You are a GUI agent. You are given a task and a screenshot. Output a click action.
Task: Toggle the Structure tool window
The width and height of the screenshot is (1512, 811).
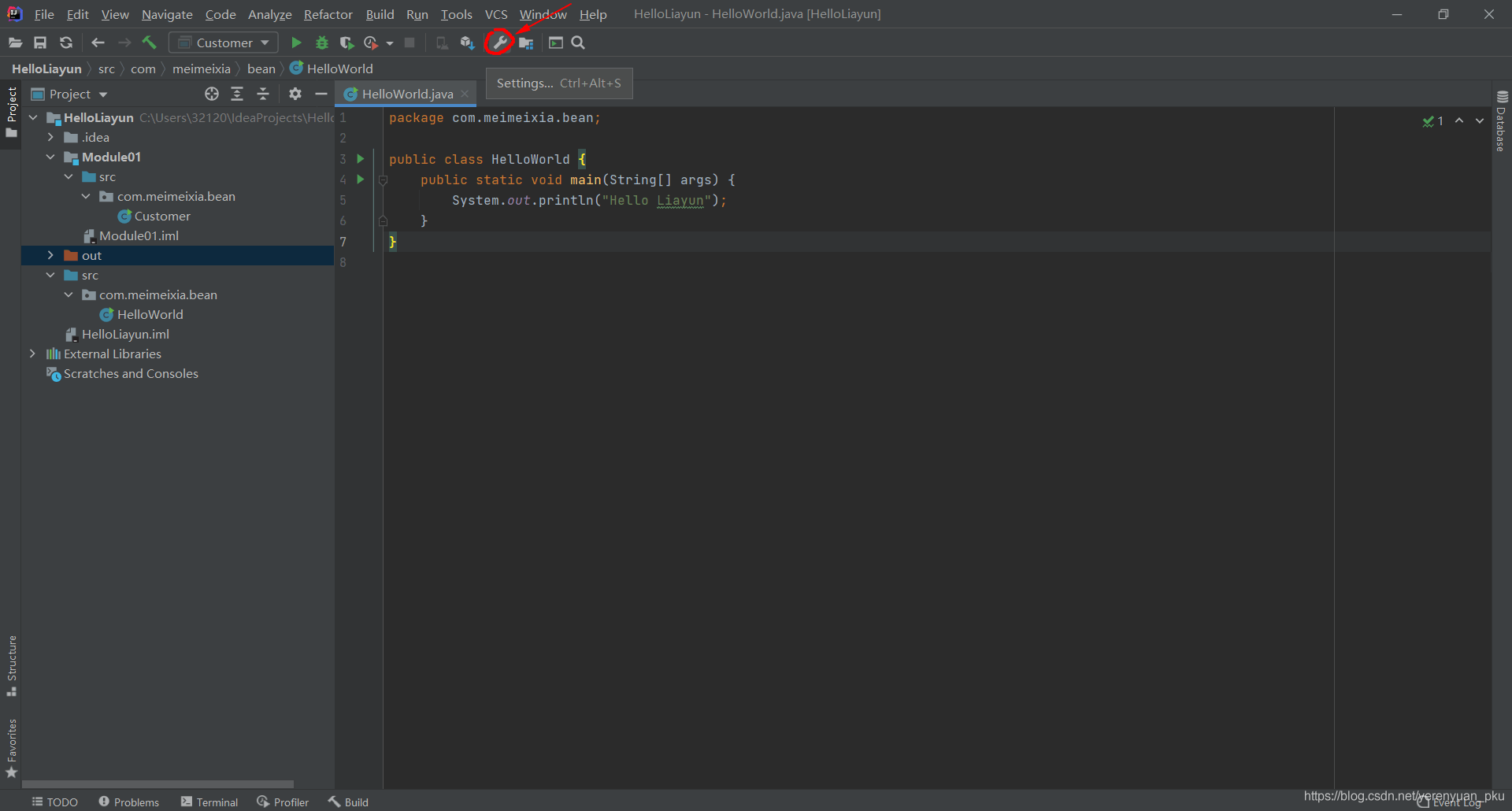(x=11, y=665)
